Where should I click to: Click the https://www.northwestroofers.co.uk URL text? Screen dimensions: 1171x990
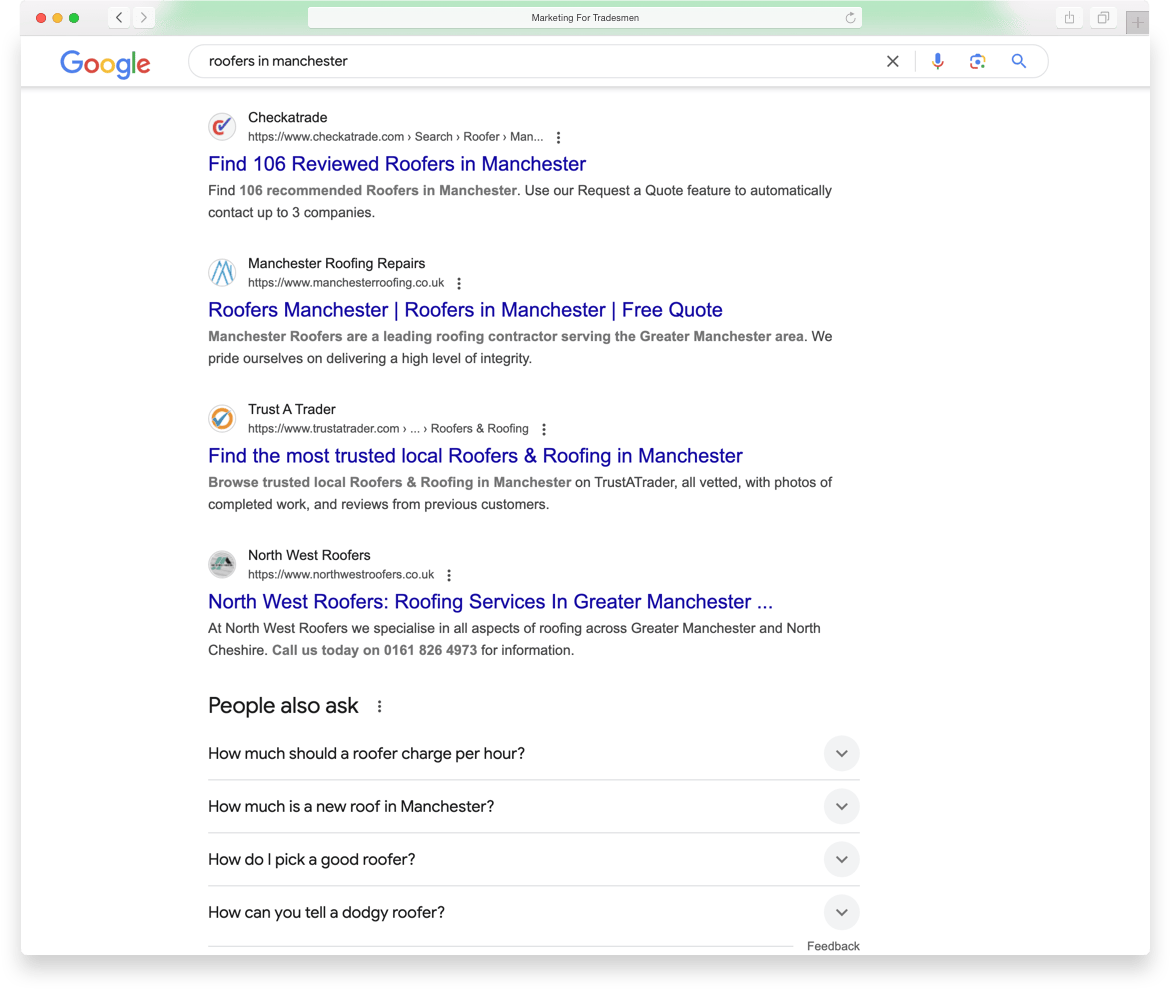(341, 574)
